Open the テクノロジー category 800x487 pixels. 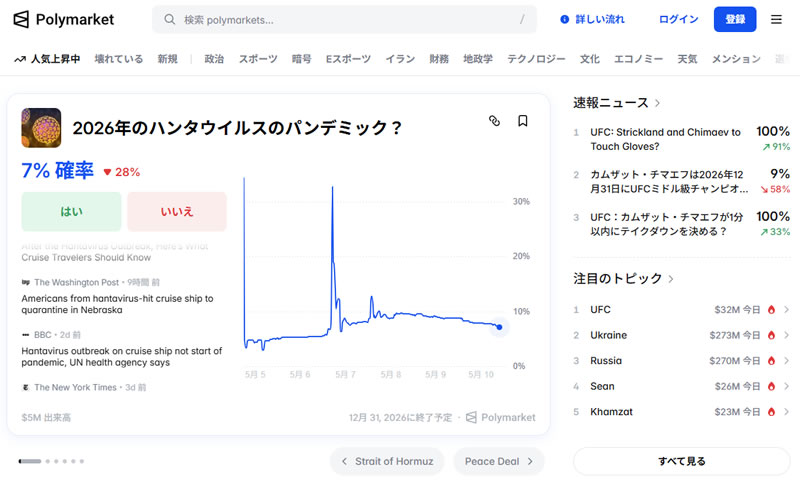pyautogui.click(x=536, y=59)
